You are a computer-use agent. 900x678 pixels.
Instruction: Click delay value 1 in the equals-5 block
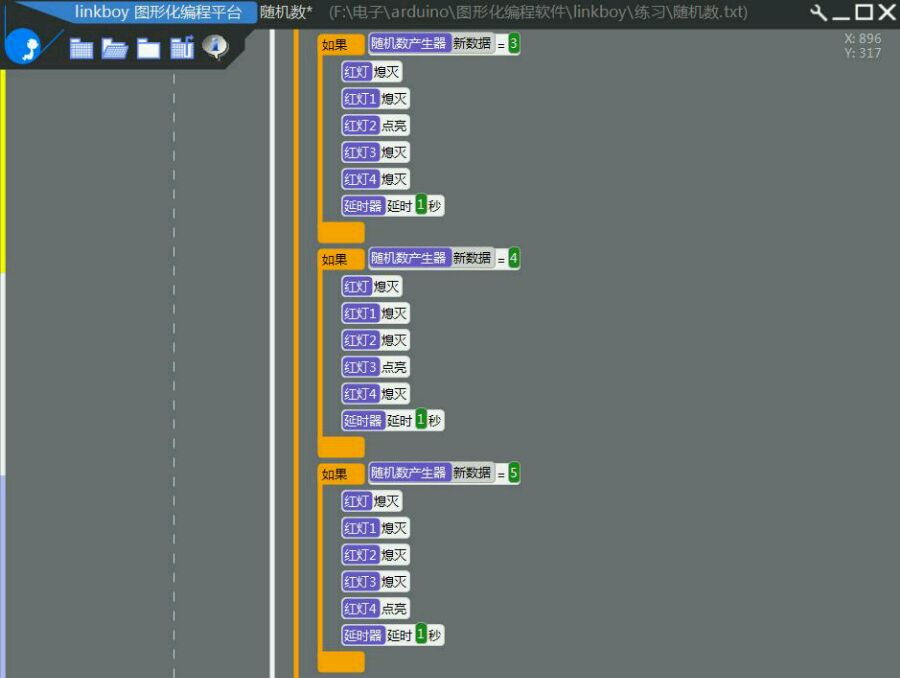(x=421, y=634)
